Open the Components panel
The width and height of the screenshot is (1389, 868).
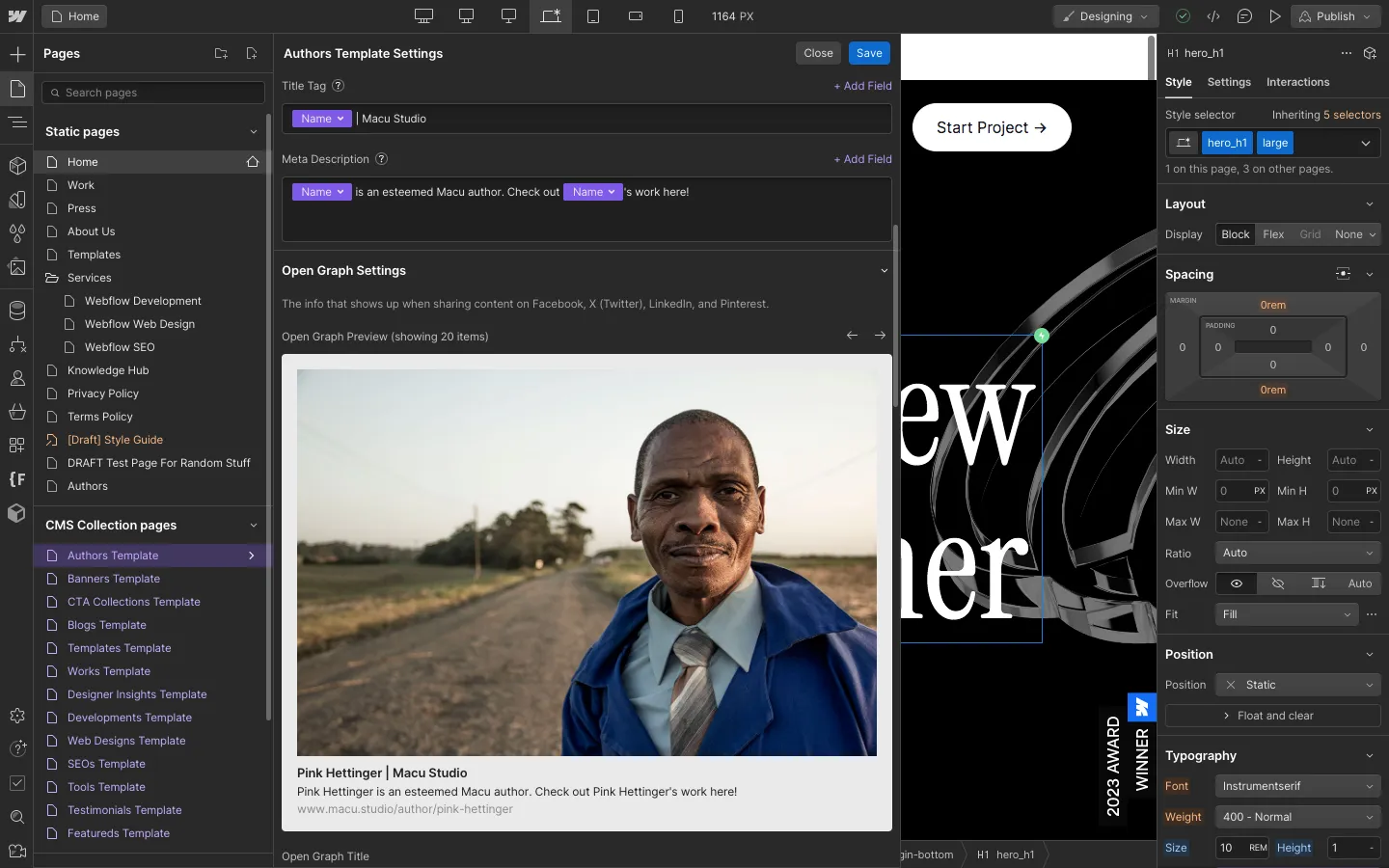click(16, 166)
